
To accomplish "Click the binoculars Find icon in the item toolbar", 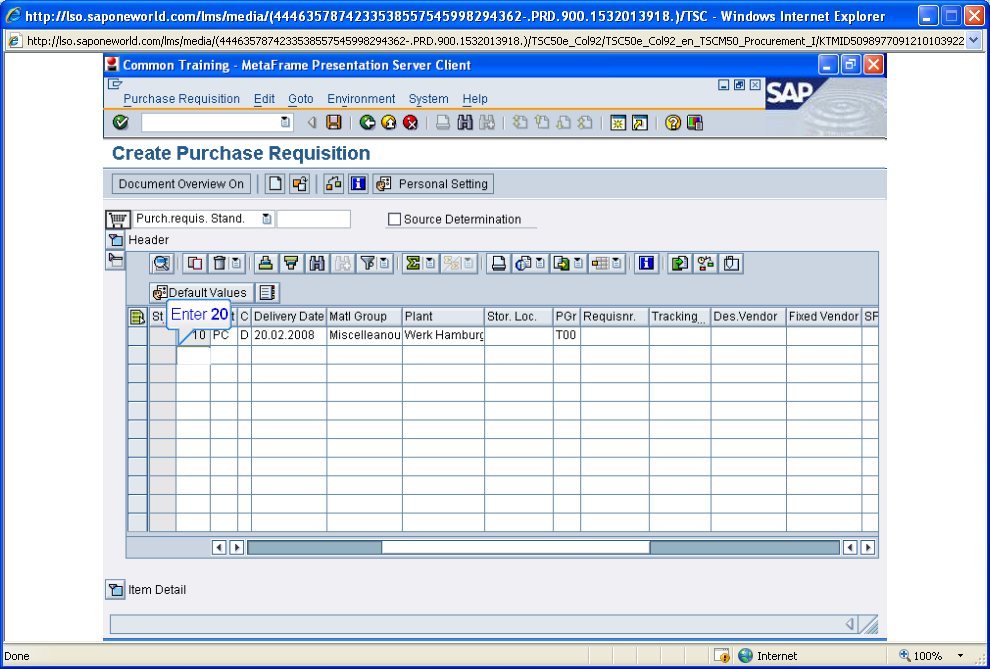I will 316,263.
